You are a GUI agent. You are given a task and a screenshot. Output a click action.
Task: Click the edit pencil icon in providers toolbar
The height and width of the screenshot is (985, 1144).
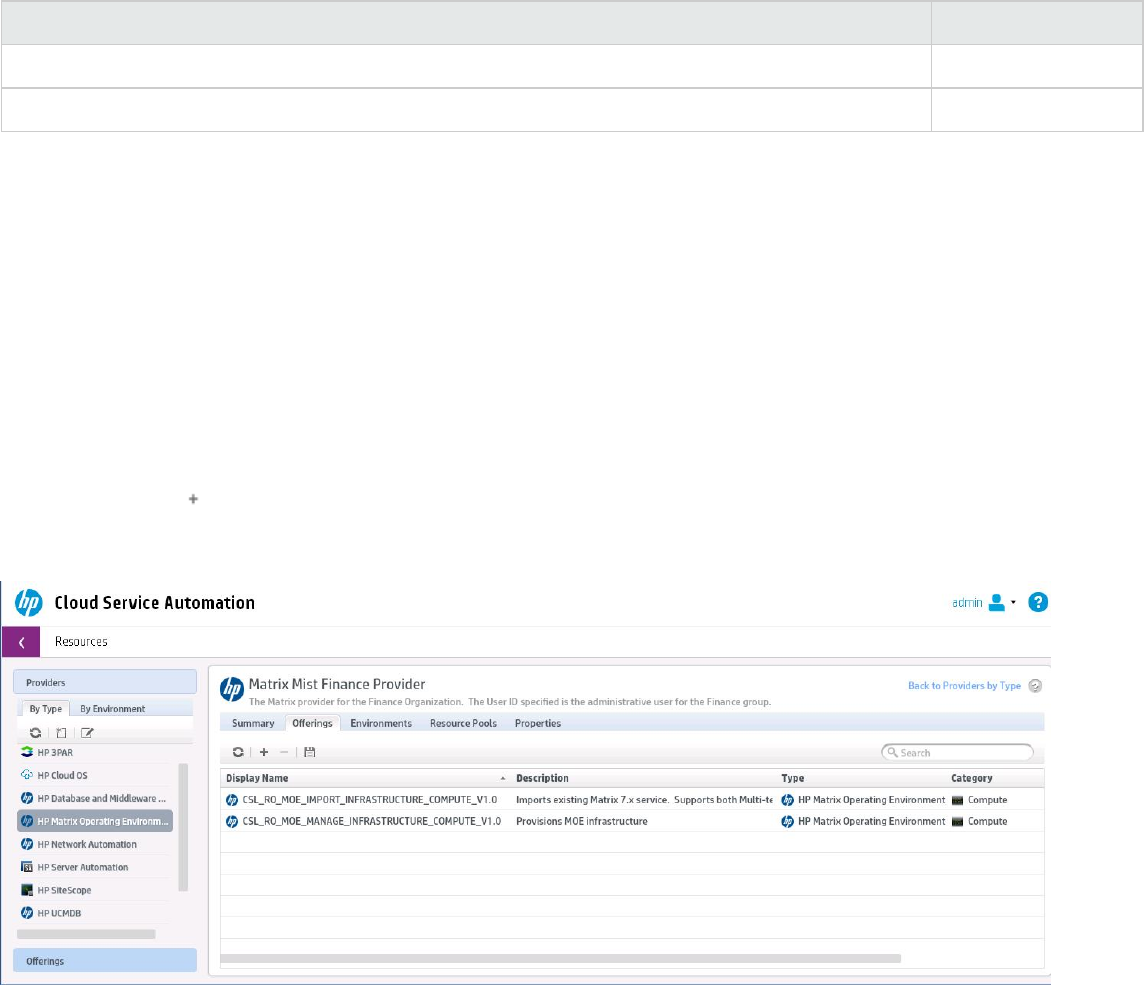coord(87,733)
